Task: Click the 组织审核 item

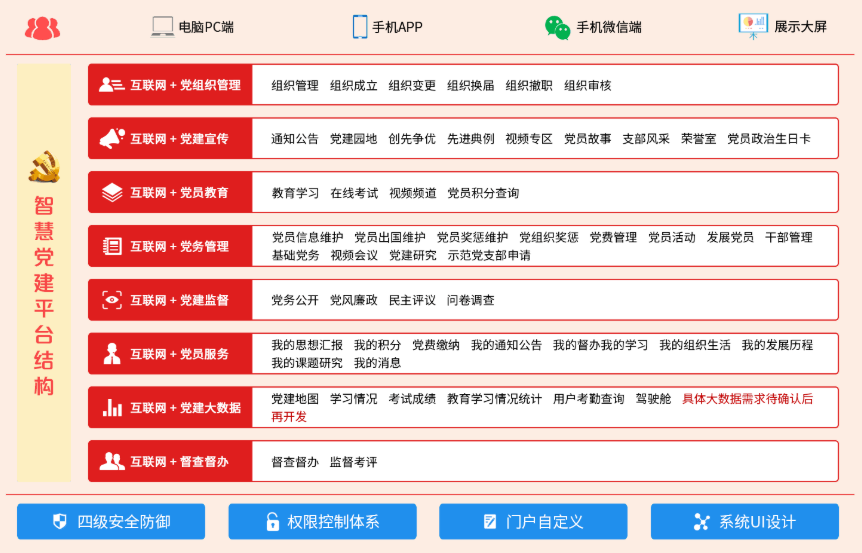Action: [588, 85]
